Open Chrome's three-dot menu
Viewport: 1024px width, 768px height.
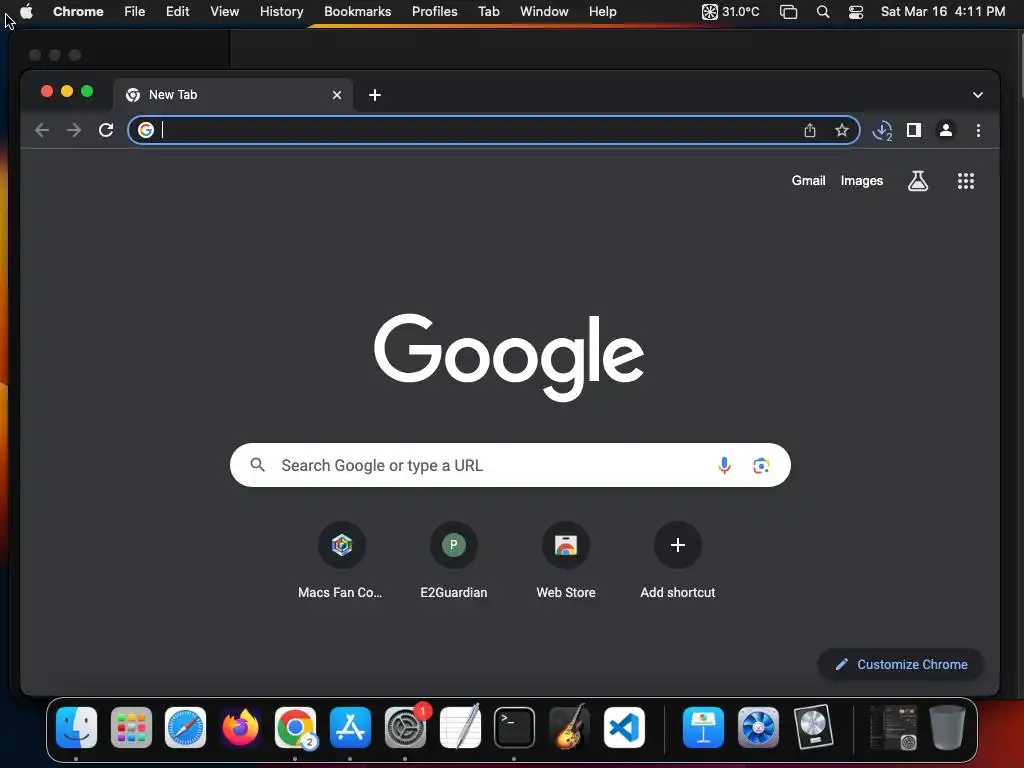(978, 131)
